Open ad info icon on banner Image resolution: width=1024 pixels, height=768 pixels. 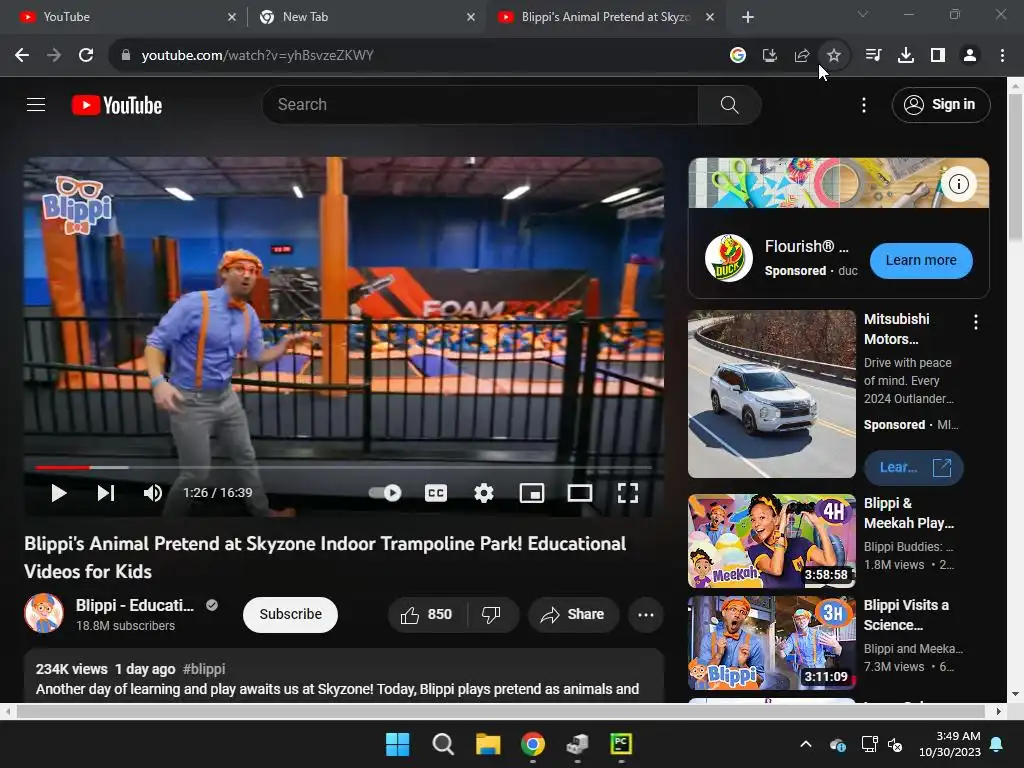point(958,184)
